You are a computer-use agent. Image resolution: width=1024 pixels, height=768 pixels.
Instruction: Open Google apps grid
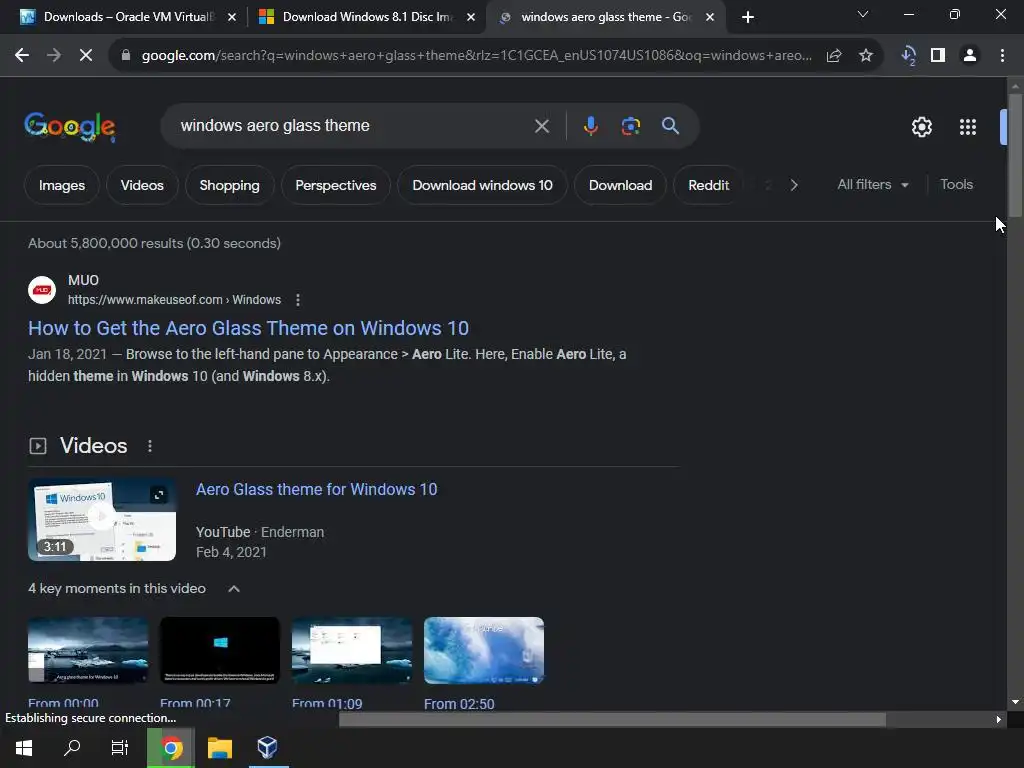[x=968, y=127]
